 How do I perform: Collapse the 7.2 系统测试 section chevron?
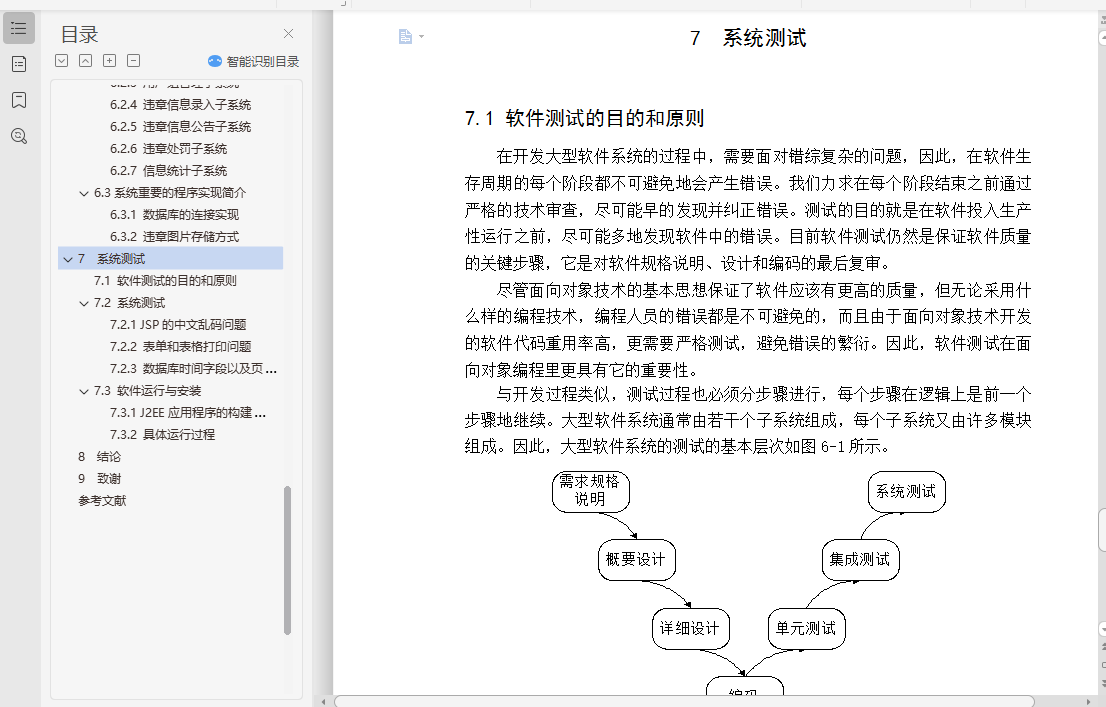coord(84,303)
